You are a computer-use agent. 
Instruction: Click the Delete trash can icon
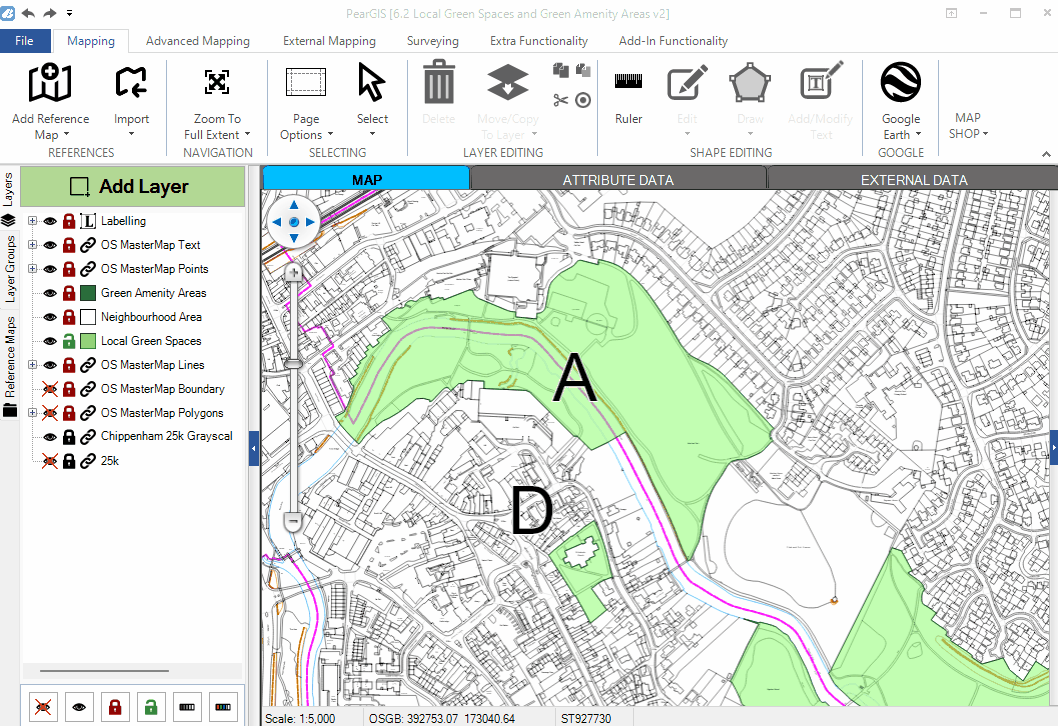439,82
